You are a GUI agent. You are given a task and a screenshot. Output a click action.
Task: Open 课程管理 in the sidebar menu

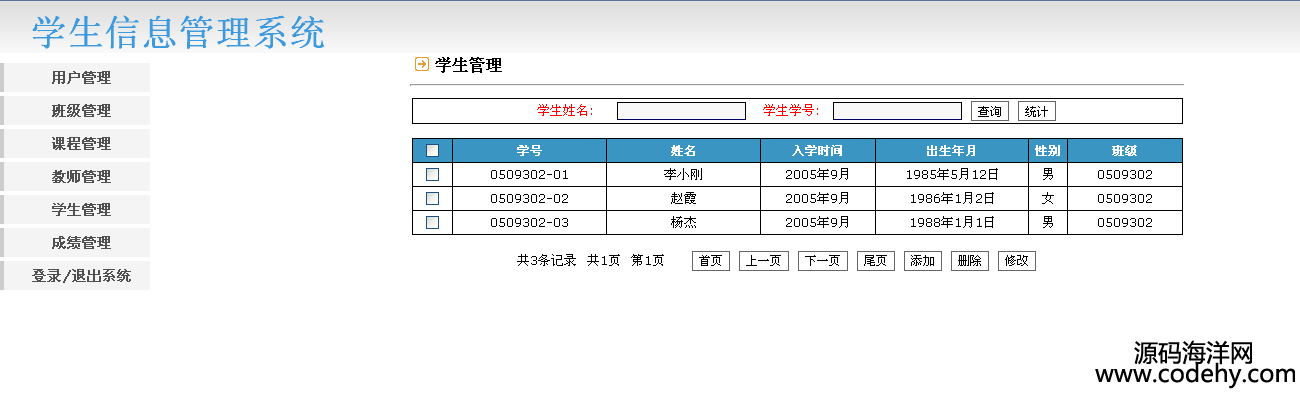pyautogui.click(x=76, y=143)
